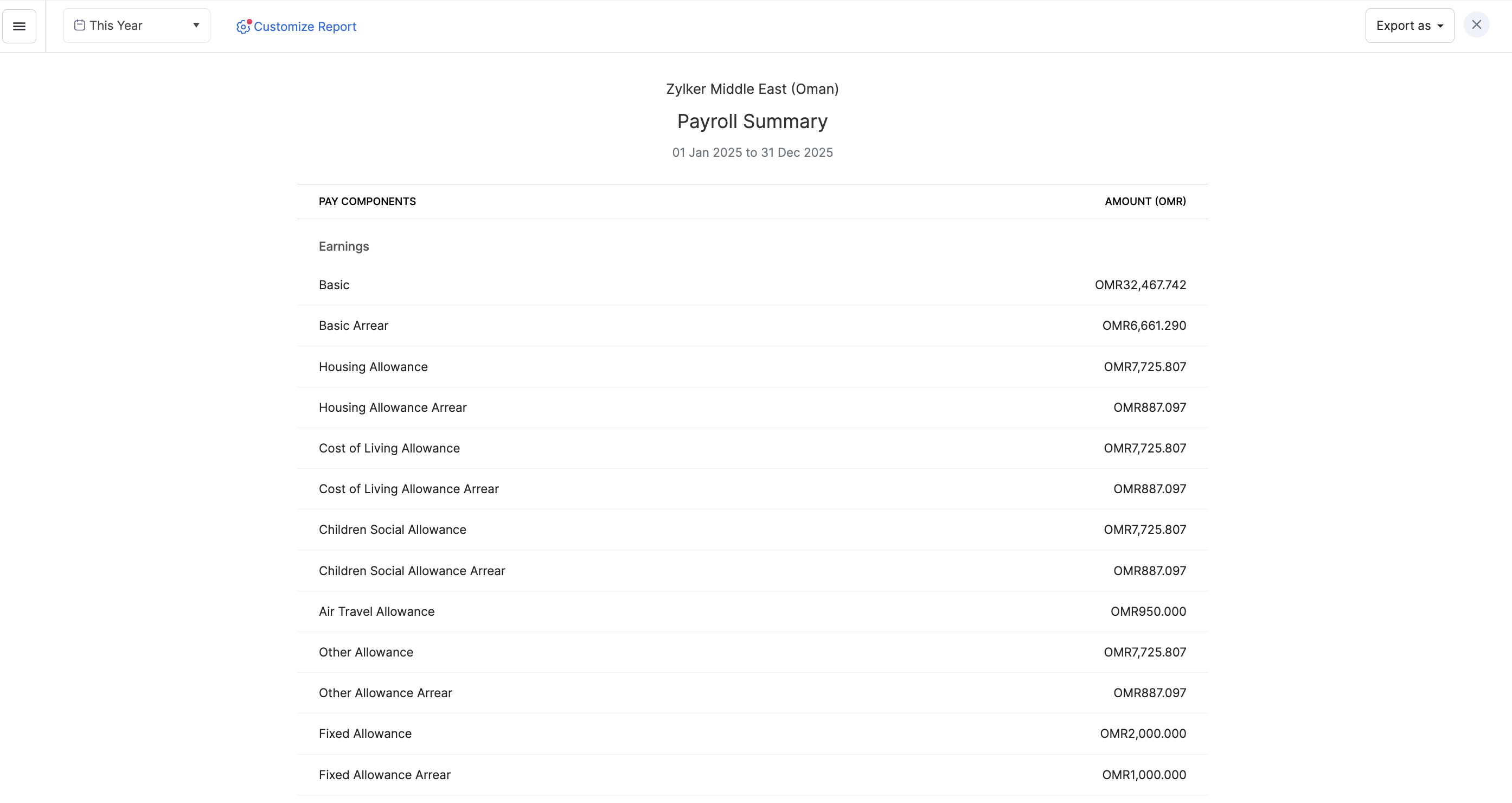Click the Basic Arrear amount OMR6,661.290
The width and height of the screenshot is (1512, 803).
[x=1143, y=326]
